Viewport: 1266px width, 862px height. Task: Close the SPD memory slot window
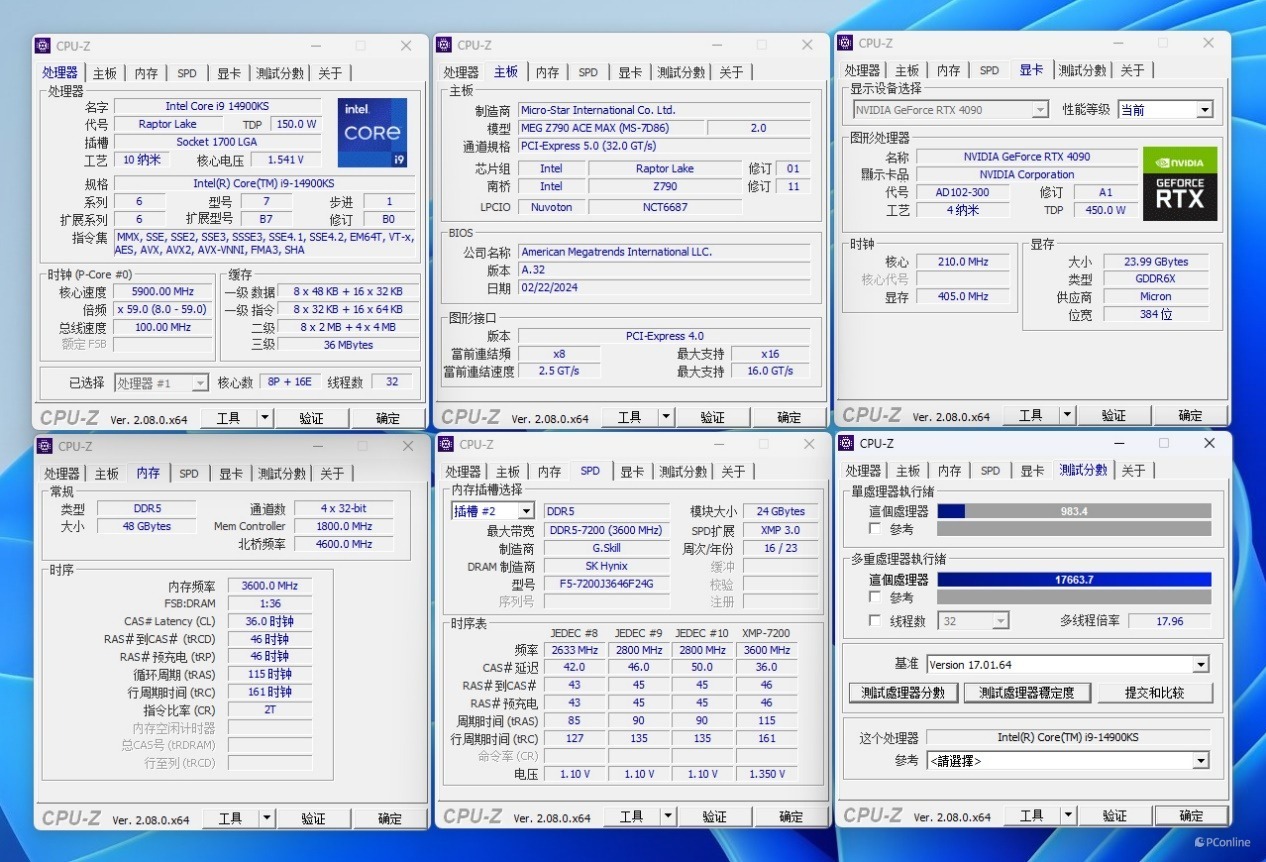[x=809, y=444]
